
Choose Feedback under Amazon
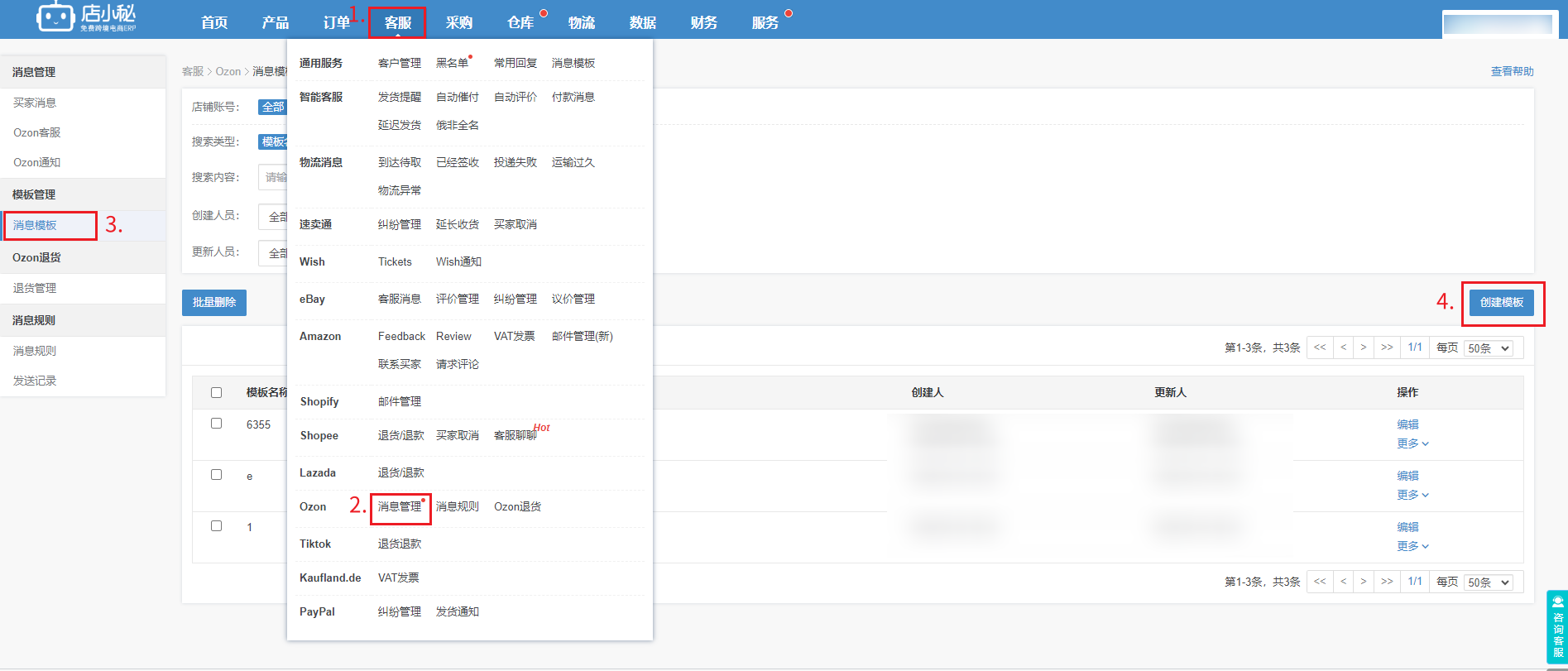pos(401,336)
